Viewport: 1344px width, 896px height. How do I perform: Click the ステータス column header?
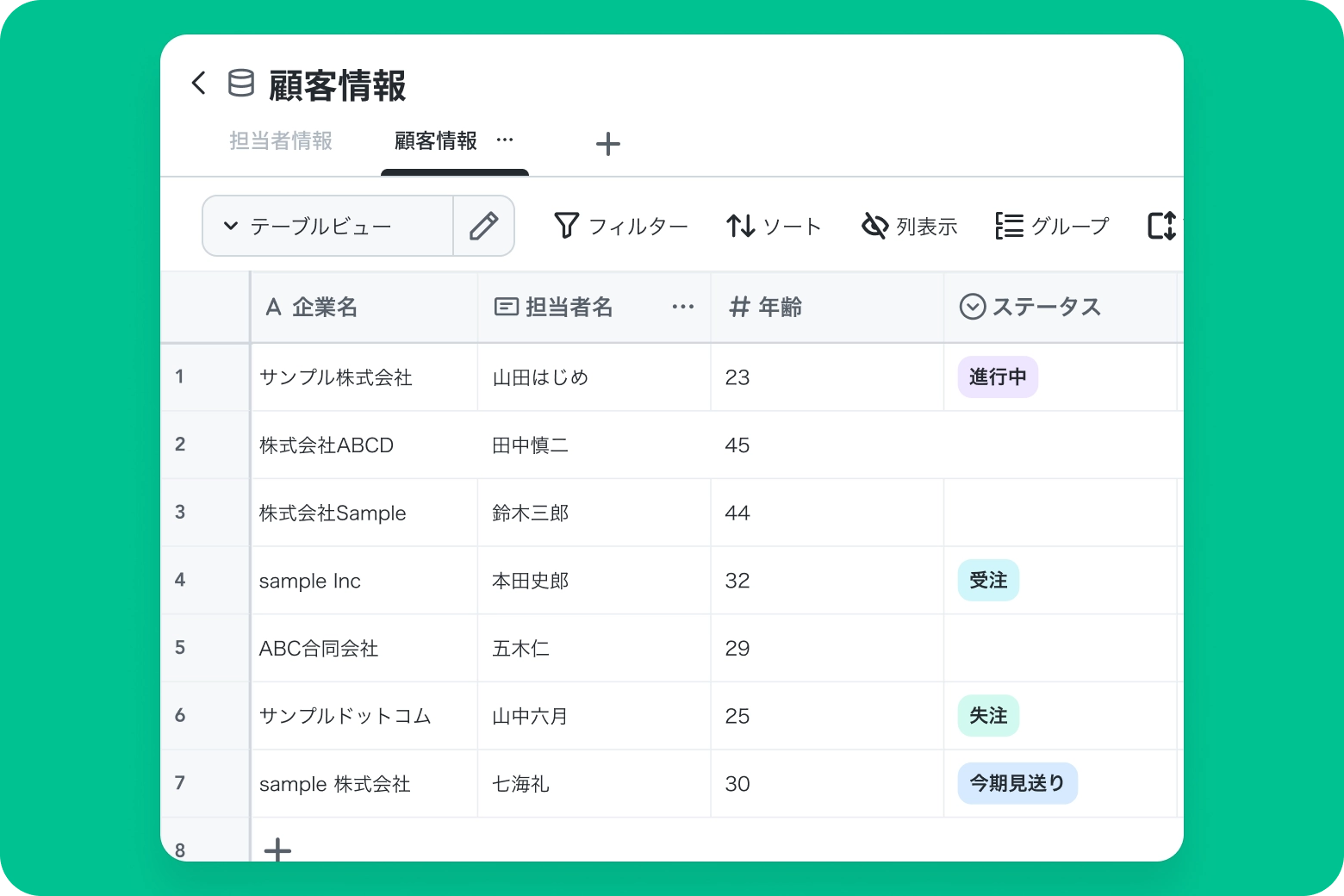click(1046, 308)
